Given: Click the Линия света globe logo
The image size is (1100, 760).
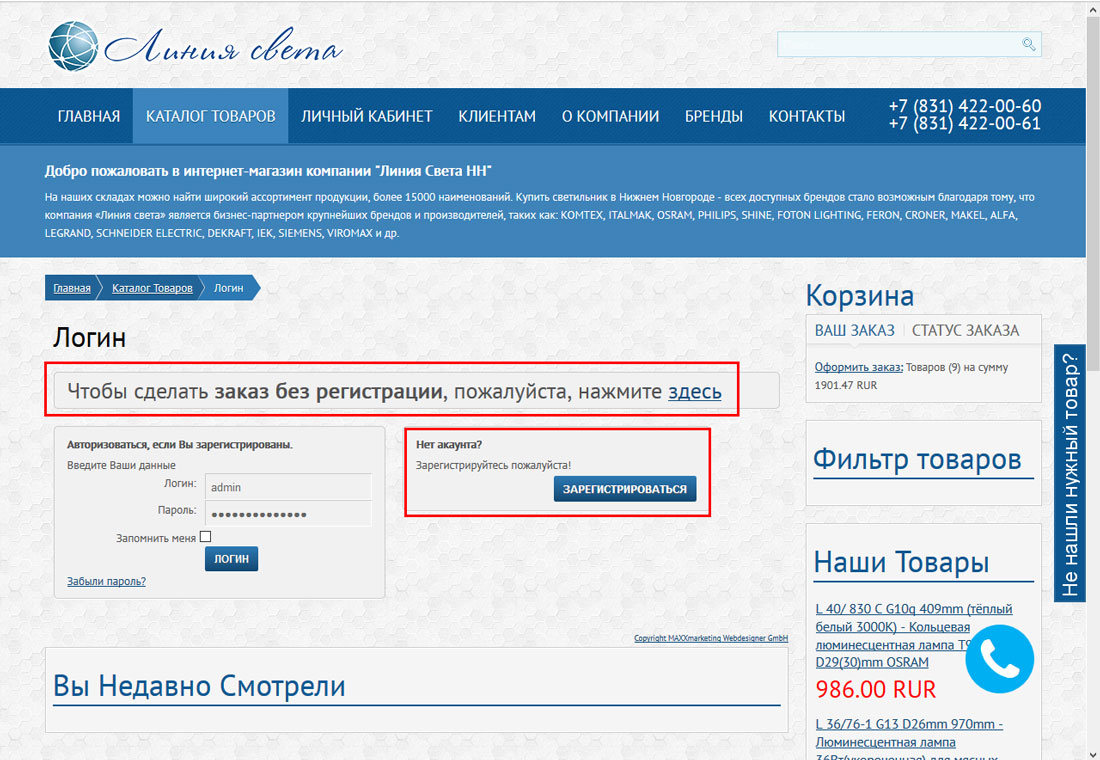Looking at the screenshot, I should (x=73, y=46).
